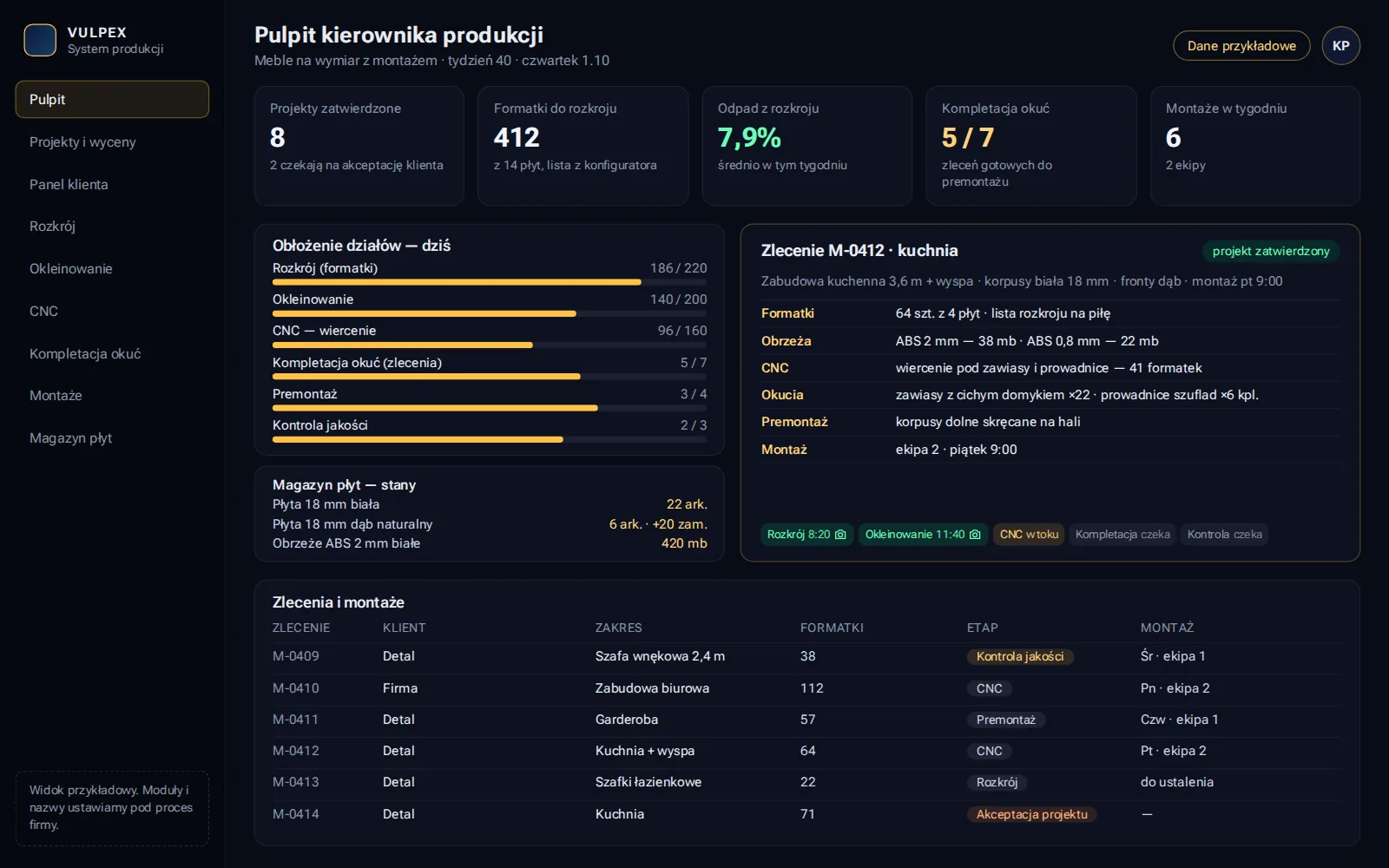
Task: Open Okleinowanie in the sidebar
Action: (x=112, y=268)
